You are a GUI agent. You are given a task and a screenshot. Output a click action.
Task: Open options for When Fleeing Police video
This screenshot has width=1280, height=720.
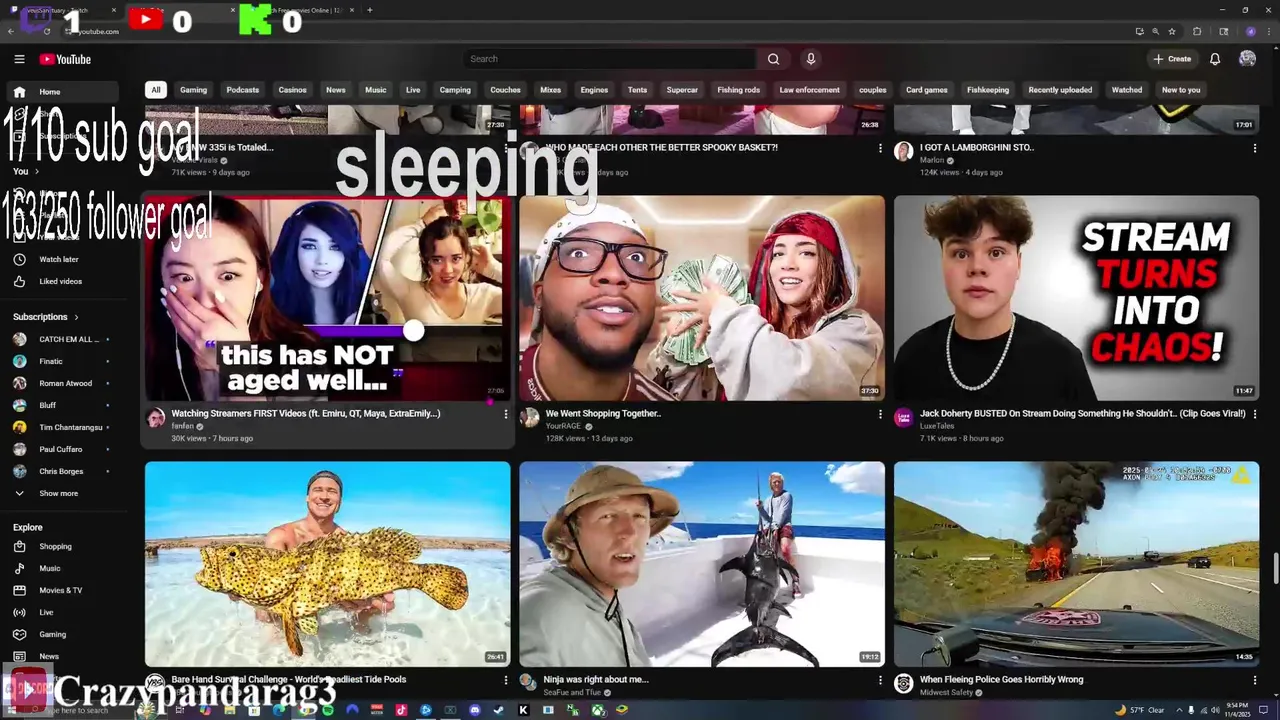1254,680
